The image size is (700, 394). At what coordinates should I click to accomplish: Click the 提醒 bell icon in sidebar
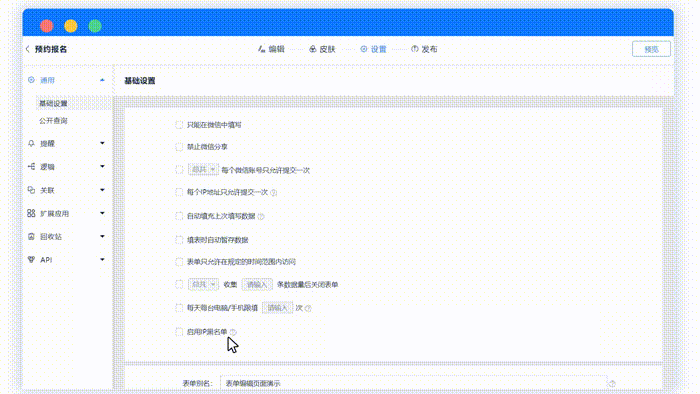[x=31, y=143]
